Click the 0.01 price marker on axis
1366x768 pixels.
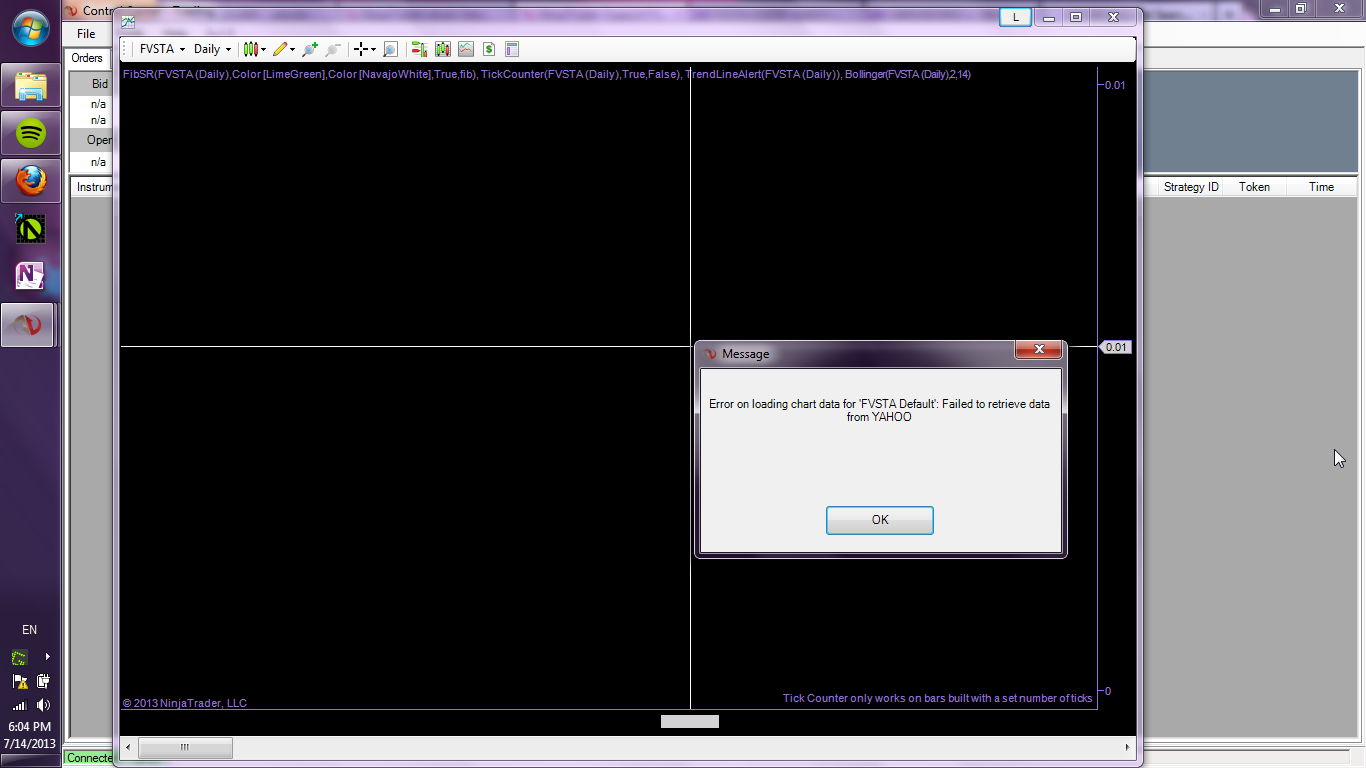1115,347
